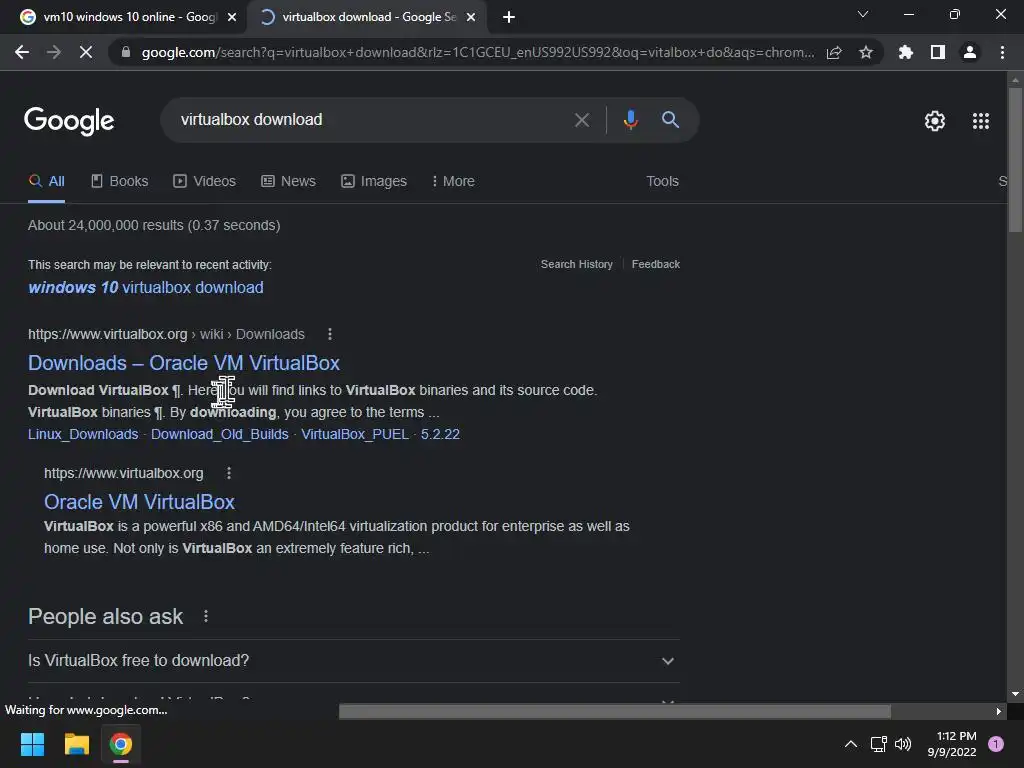1024x768 pixels.
Task: Select the All results tab
Action: pos(46,182)
